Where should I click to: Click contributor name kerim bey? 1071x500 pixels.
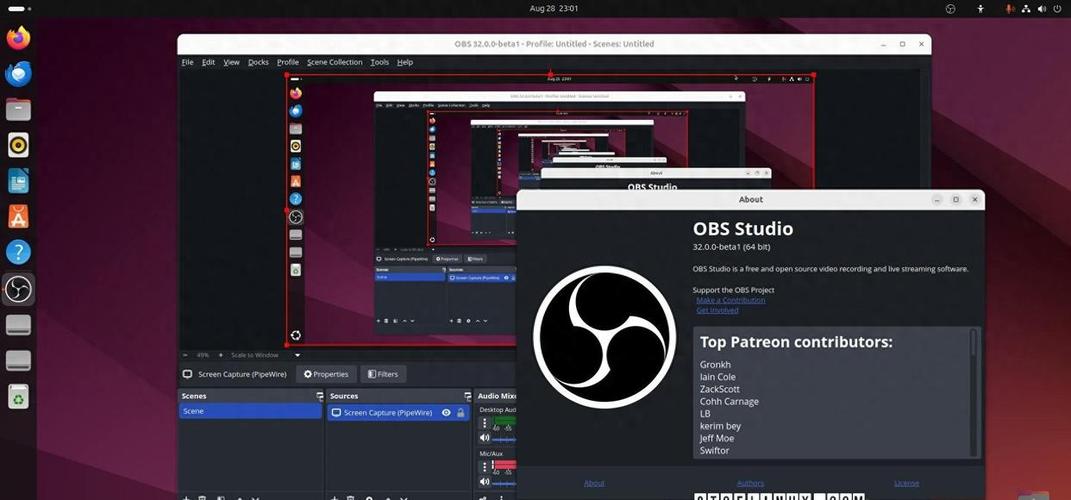tap(721, 426)
